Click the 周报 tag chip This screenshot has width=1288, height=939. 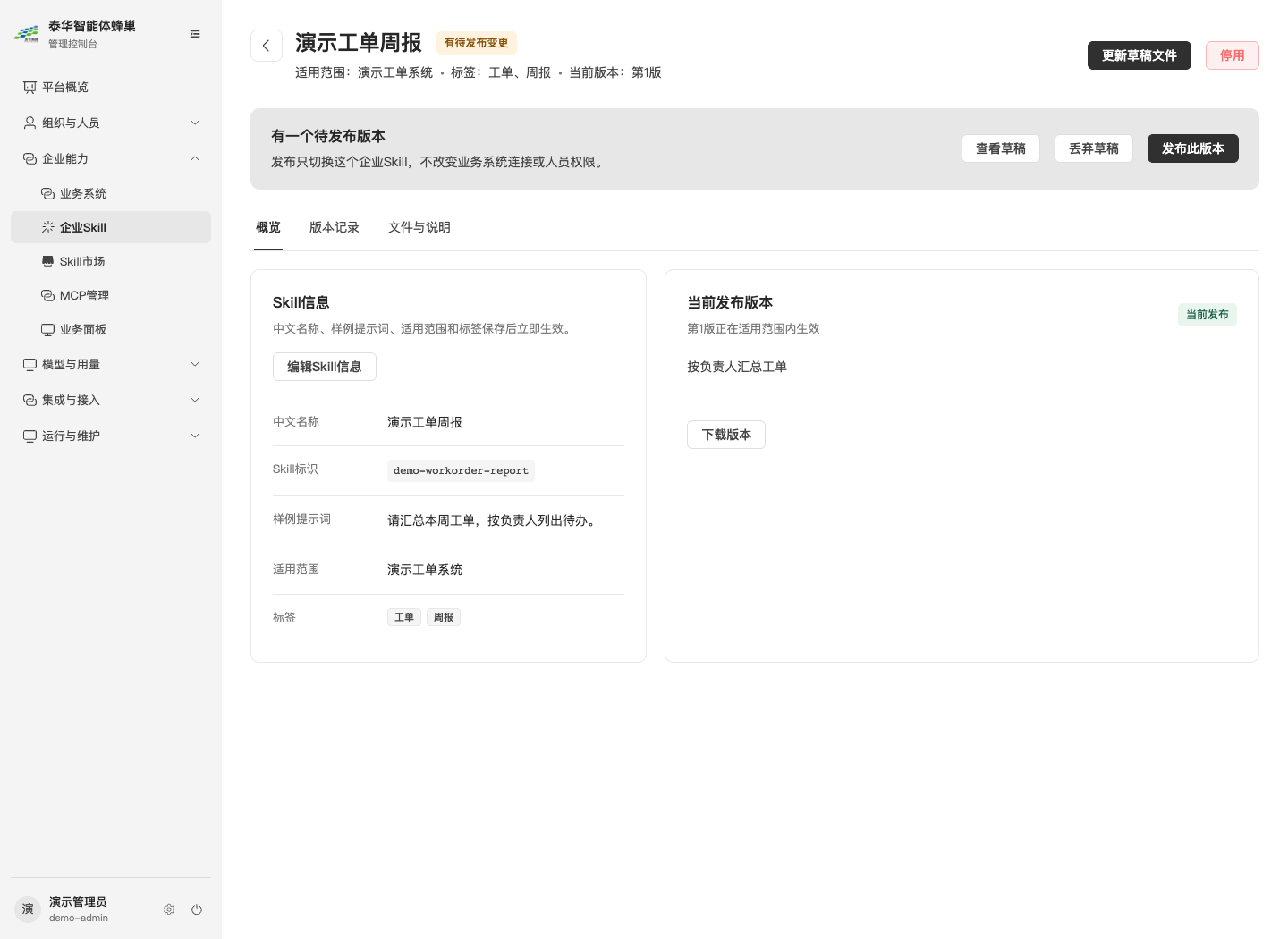click(x=444, y=617)
